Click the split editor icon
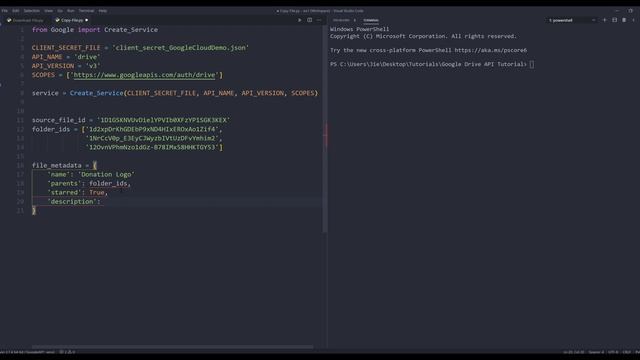 pos(309,20)
